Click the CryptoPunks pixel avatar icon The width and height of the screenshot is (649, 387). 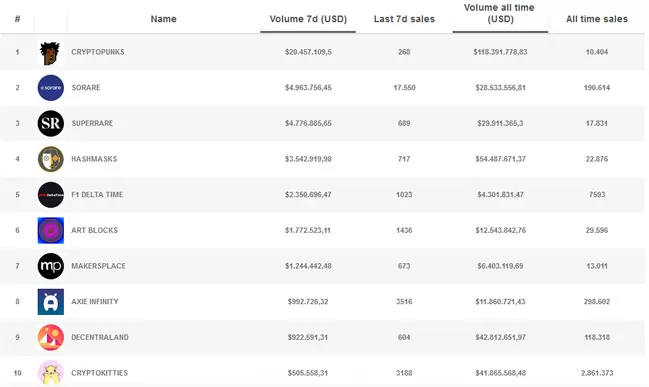[x=50, y=53]
